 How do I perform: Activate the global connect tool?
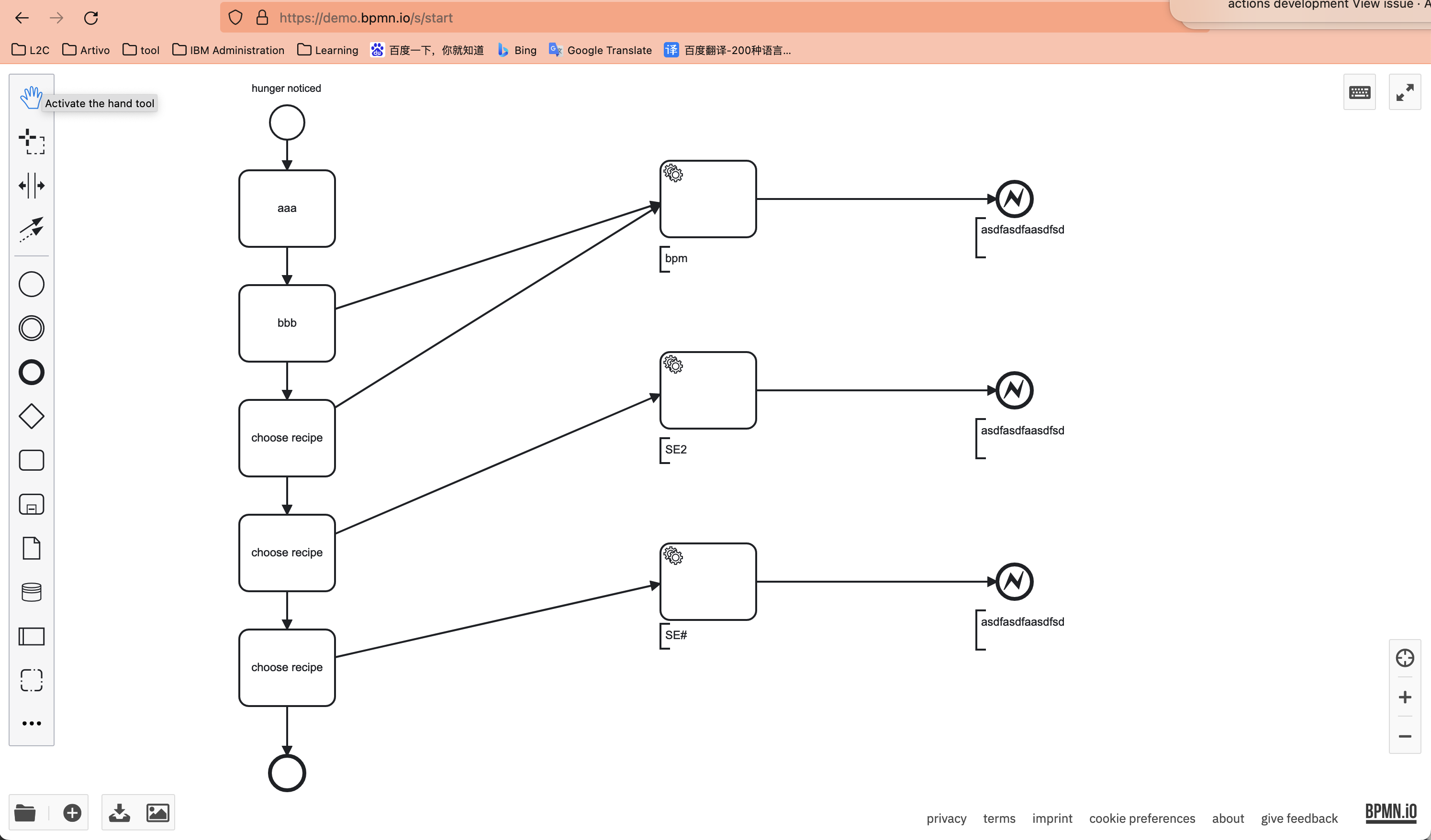pyautogui.click(x=31, y=229)
